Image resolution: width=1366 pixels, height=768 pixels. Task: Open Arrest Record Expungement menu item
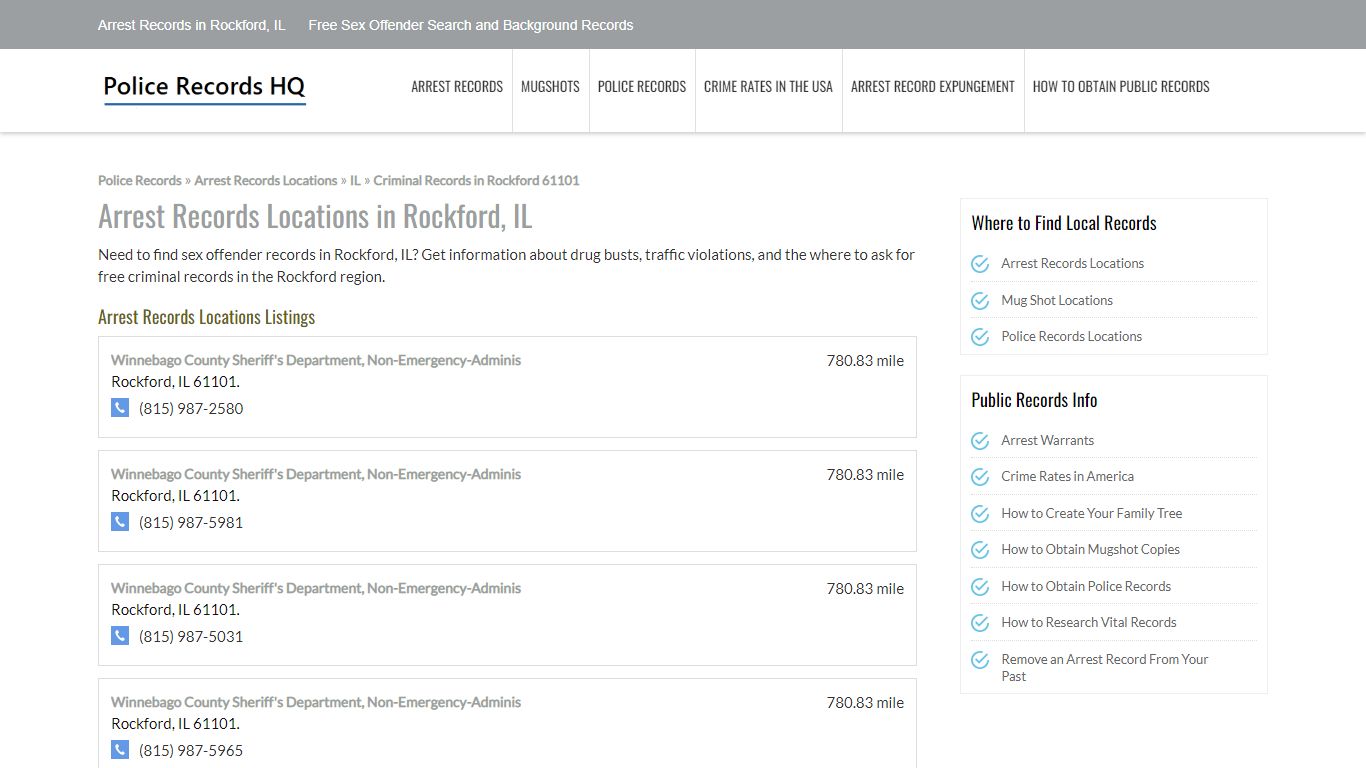933,87
